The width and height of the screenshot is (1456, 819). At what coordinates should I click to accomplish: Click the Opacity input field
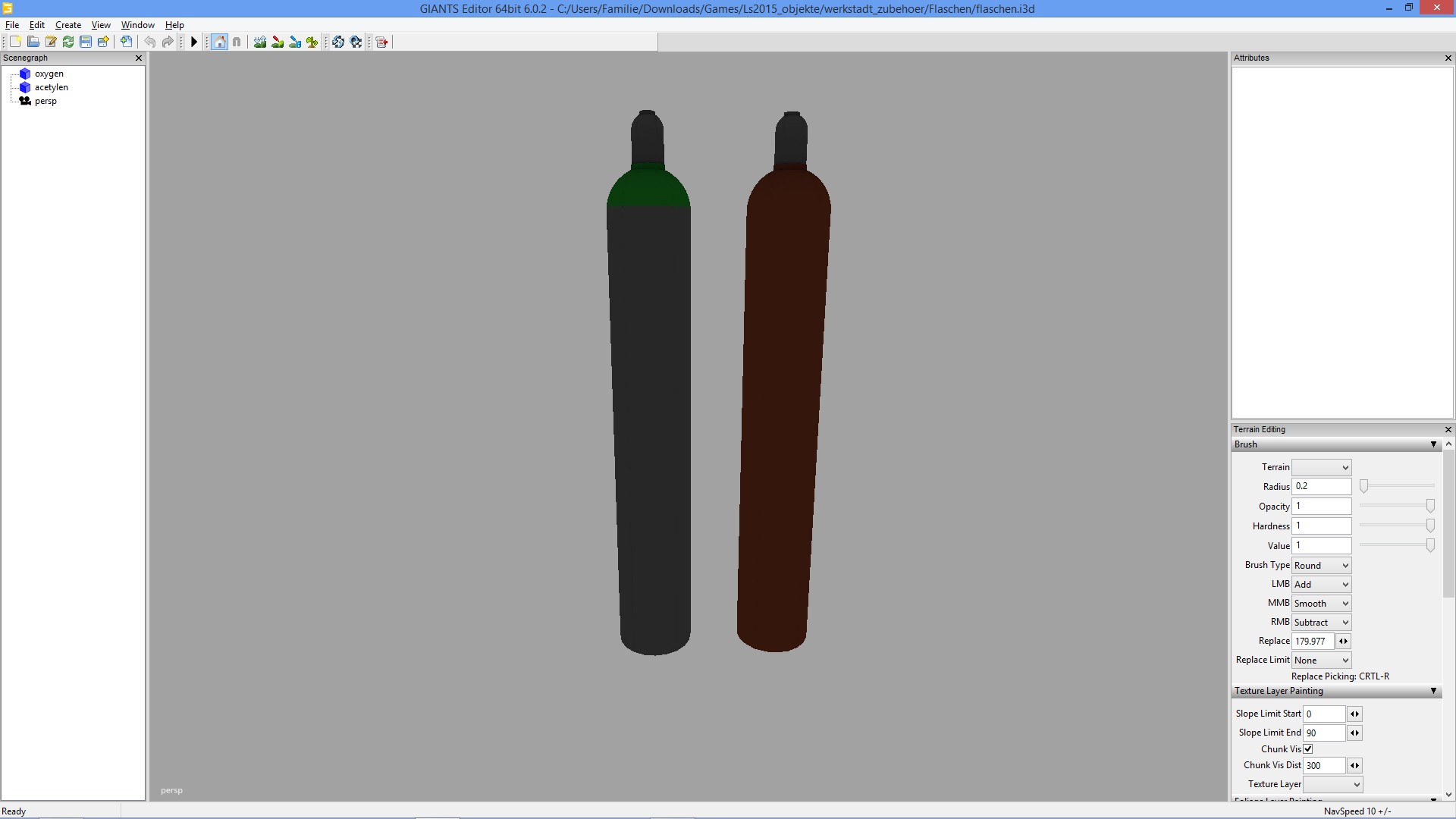click(x=1321, y=506)
